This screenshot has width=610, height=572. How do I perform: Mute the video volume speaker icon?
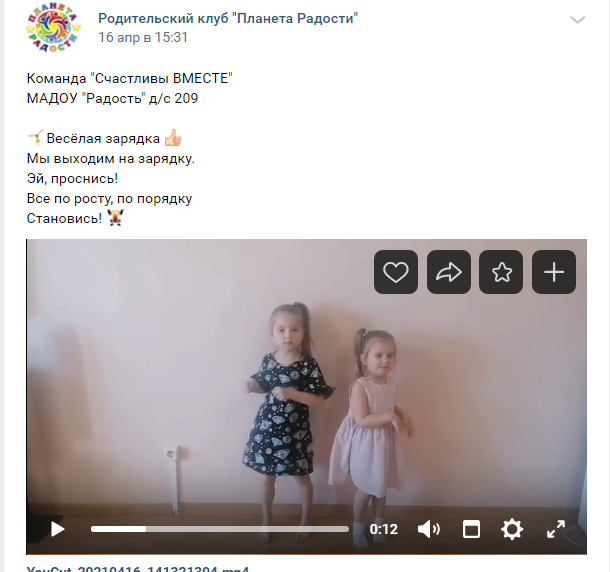429,529
